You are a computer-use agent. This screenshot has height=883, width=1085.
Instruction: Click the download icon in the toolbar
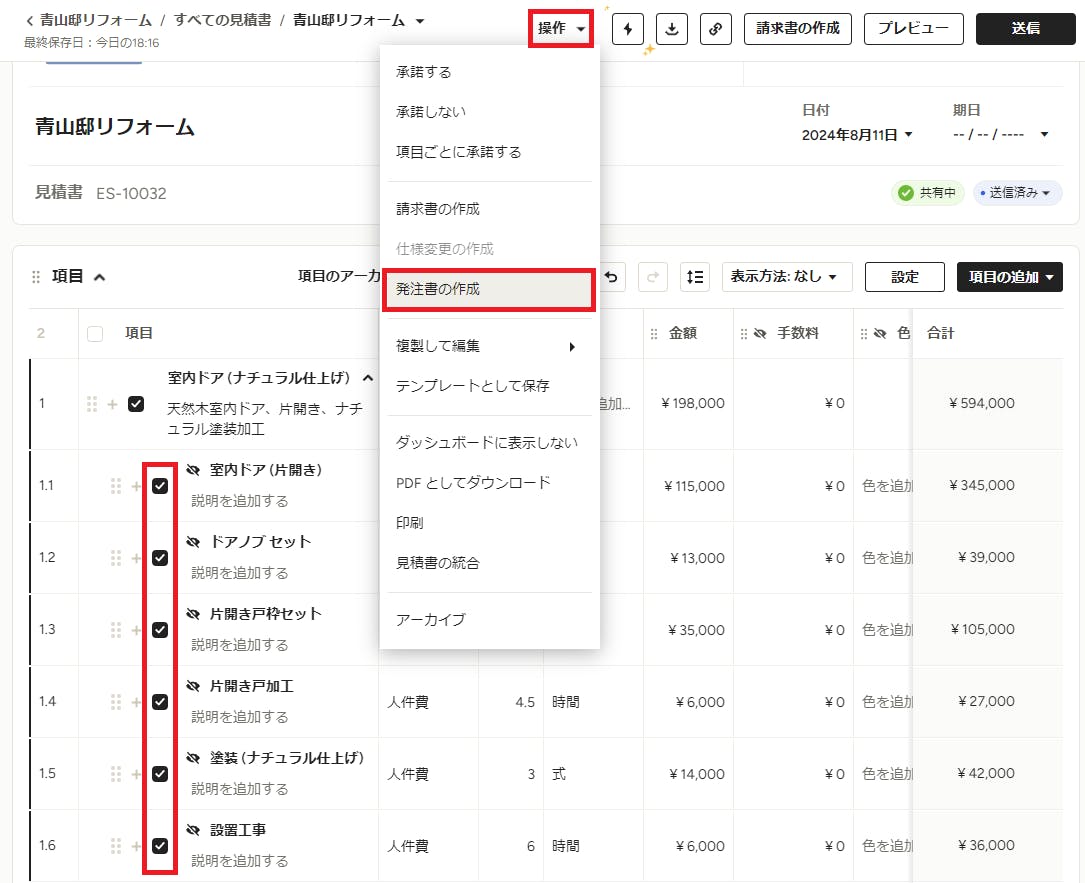671,29
